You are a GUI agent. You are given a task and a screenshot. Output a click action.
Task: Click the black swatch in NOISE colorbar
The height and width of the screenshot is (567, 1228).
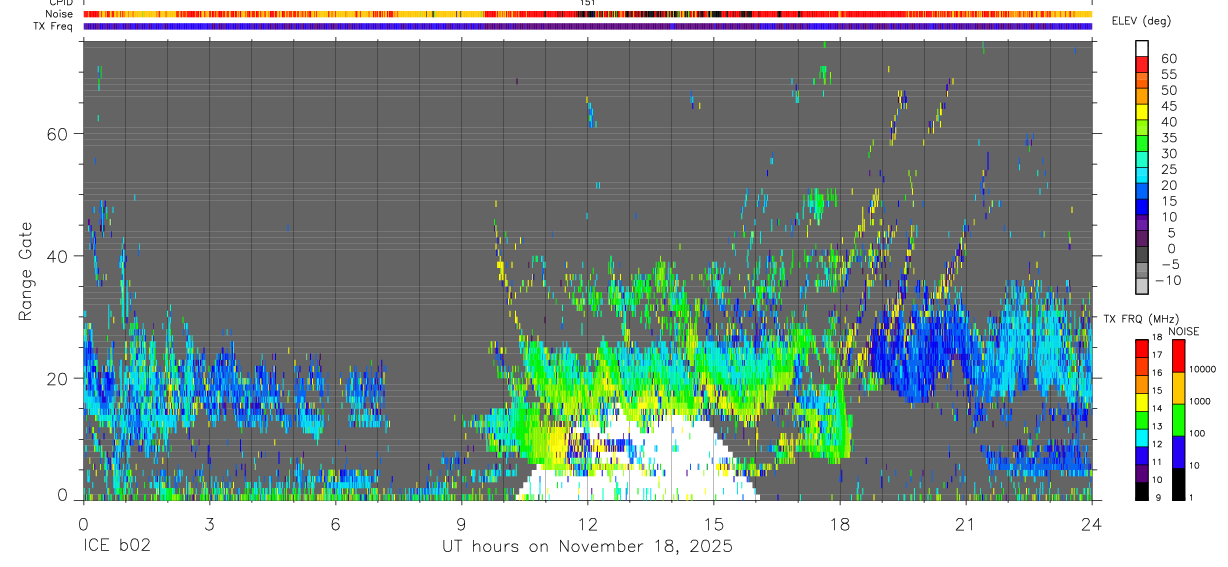tap(1178, 483)
